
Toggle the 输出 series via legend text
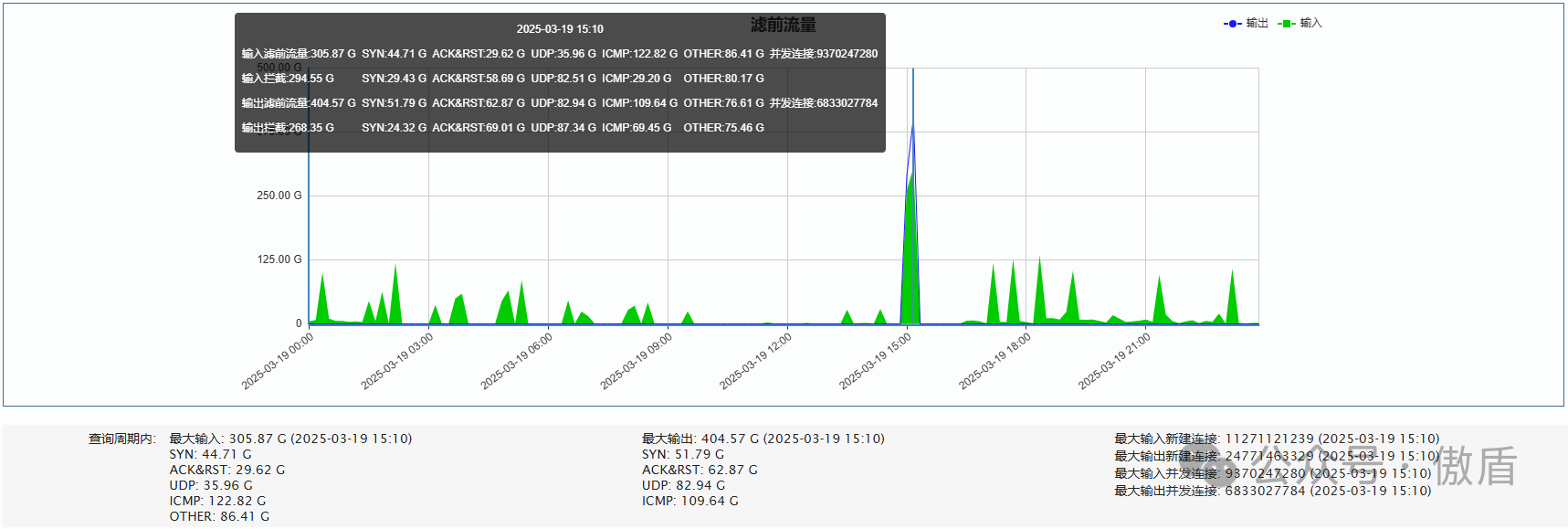coord(1257,24)
